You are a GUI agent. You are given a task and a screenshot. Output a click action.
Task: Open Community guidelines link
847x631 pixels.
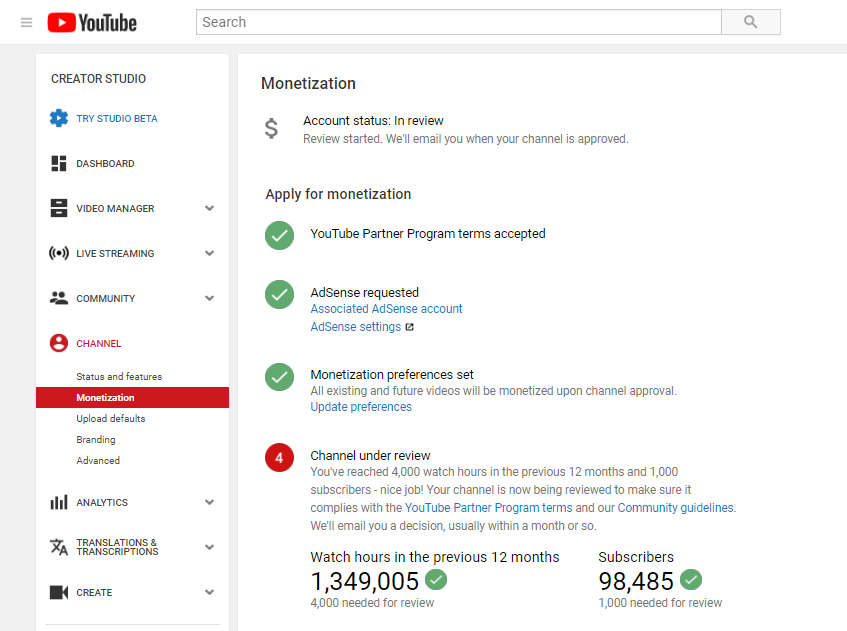coord(675,508)
